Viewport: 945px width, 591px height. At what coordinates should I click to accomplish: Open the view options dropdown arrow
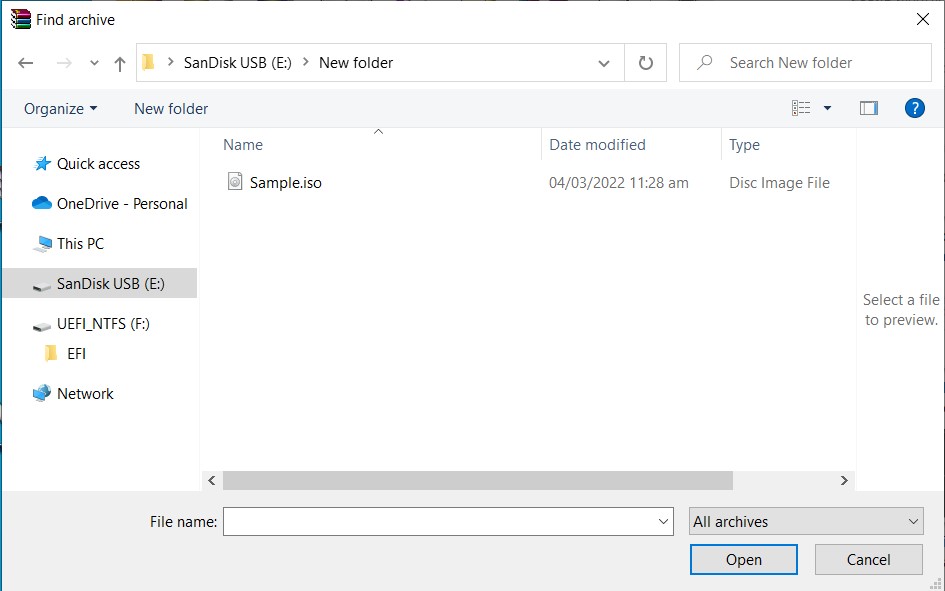(x=827, y=108)
